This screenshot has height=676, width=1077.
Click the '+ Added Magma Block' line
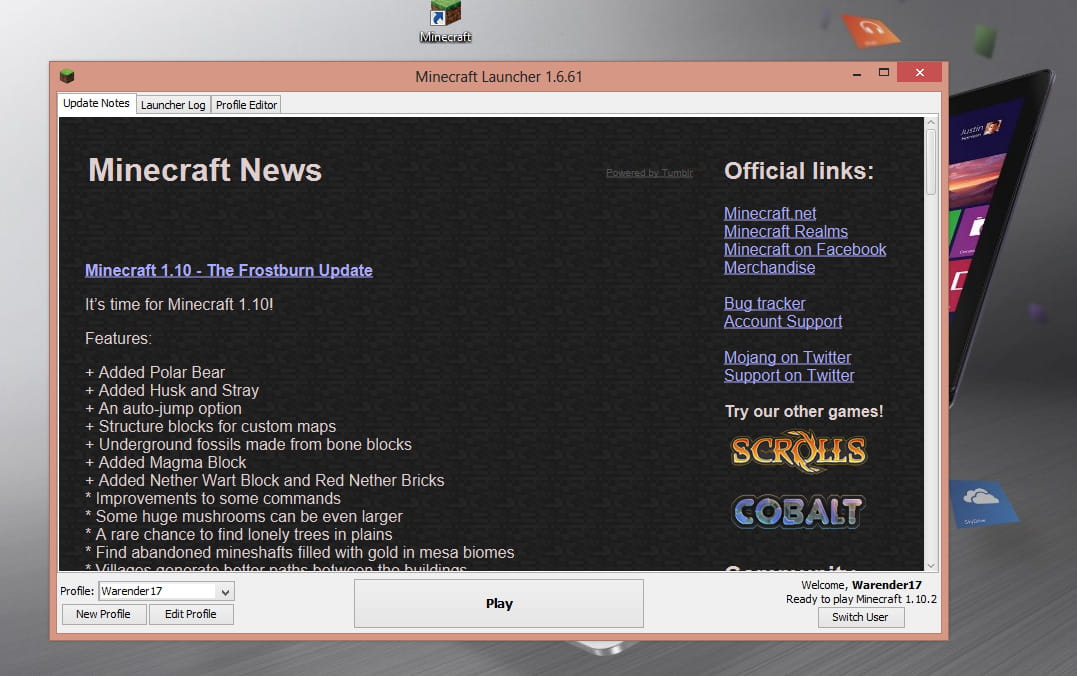[x=166, y=462]
